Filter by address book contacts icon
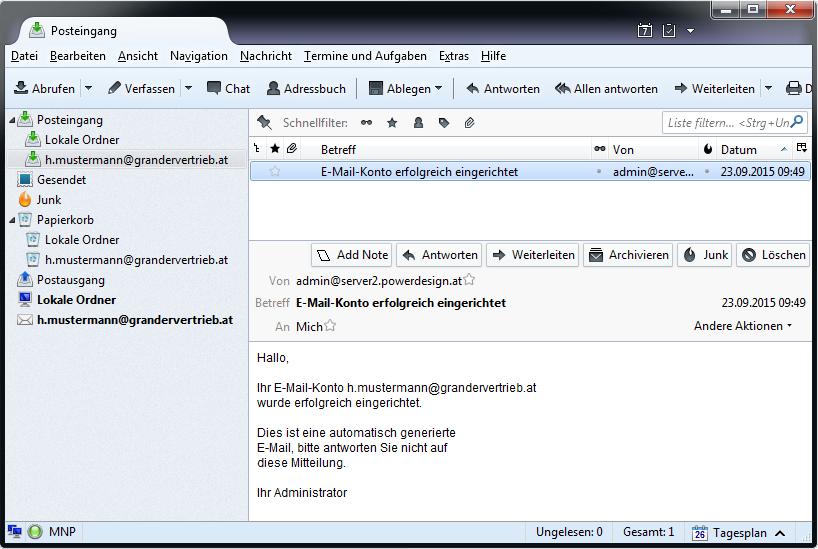Viewport: 818px width, 549px height. (x=418, y=123)
